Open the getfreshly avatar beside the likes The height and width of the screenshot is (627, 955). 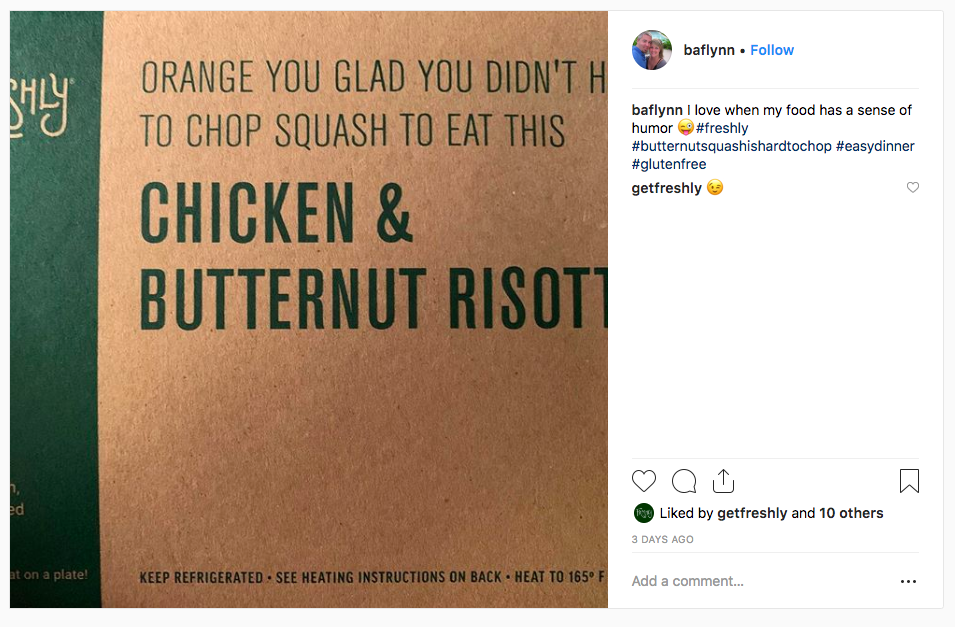(x=644, y=513)
